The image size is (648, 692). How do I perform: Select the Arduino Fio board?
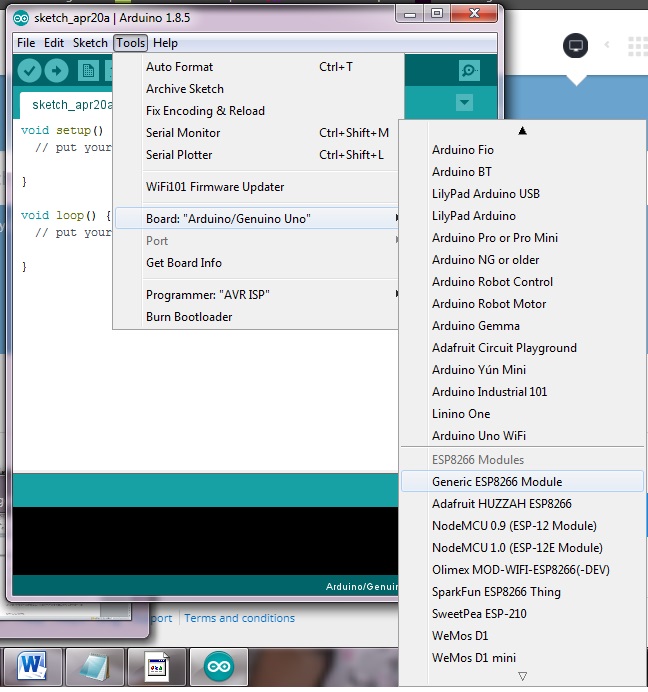522,150
